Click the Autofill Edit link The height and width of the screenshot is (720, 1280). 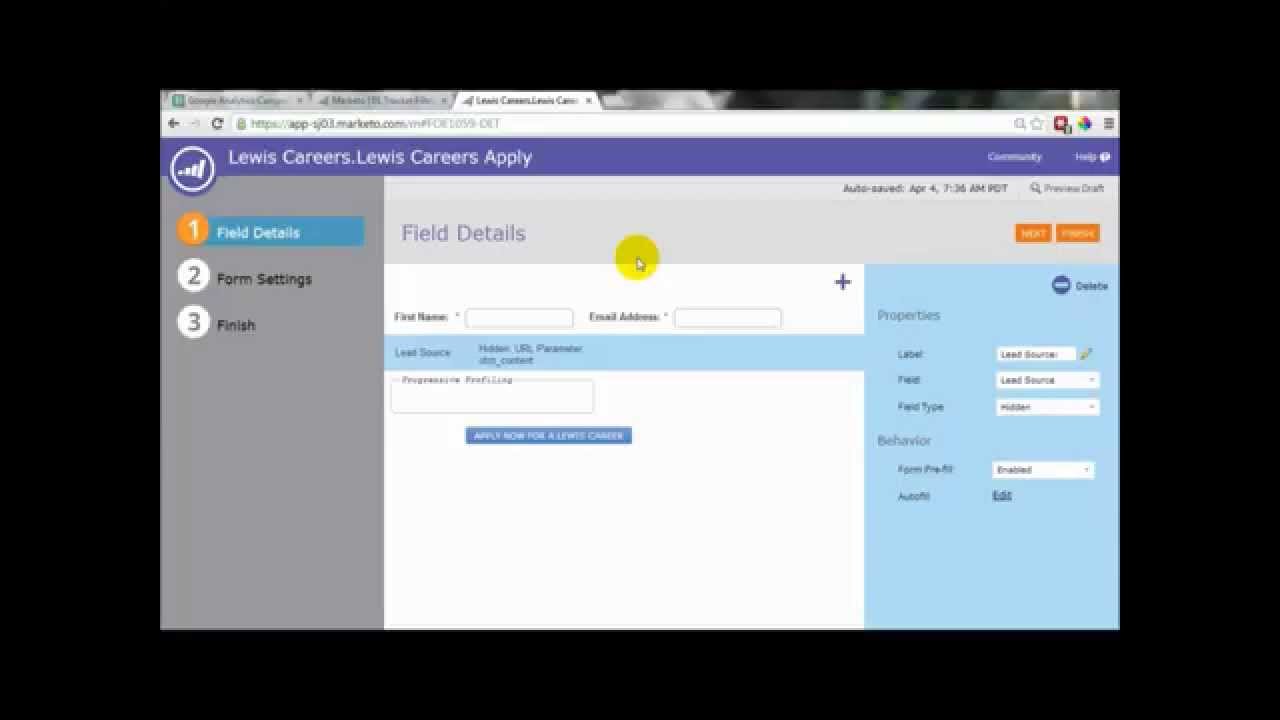point(1002,496)
